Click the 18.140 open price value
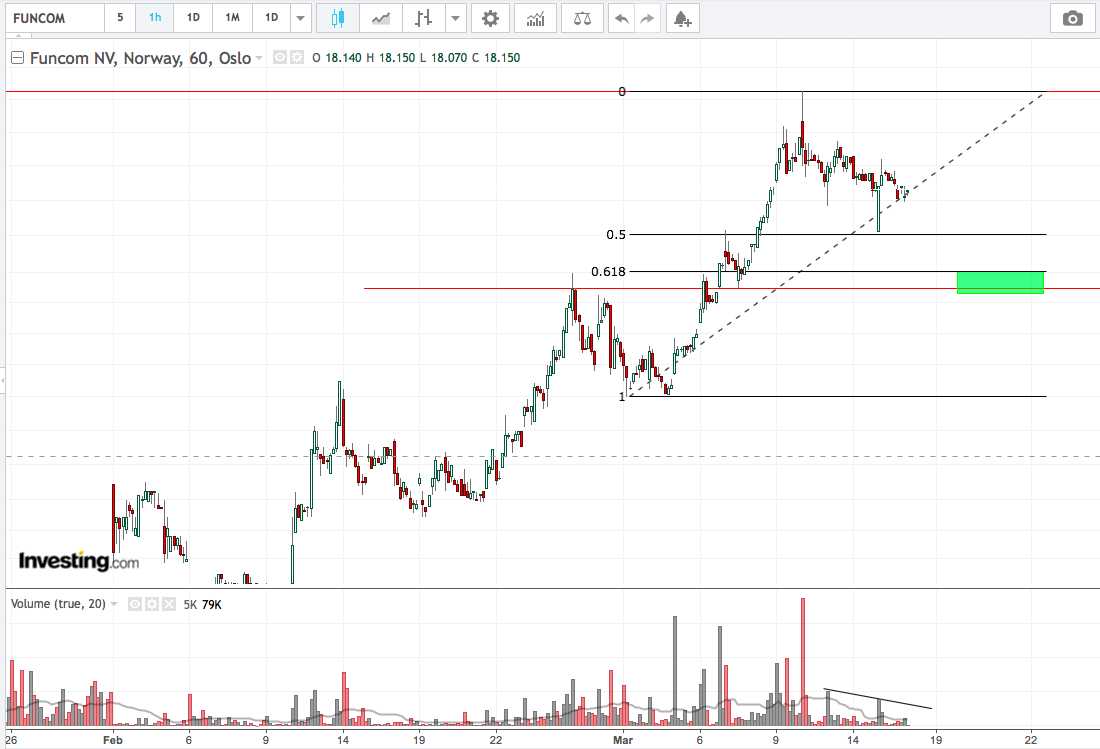 [343, 58]
